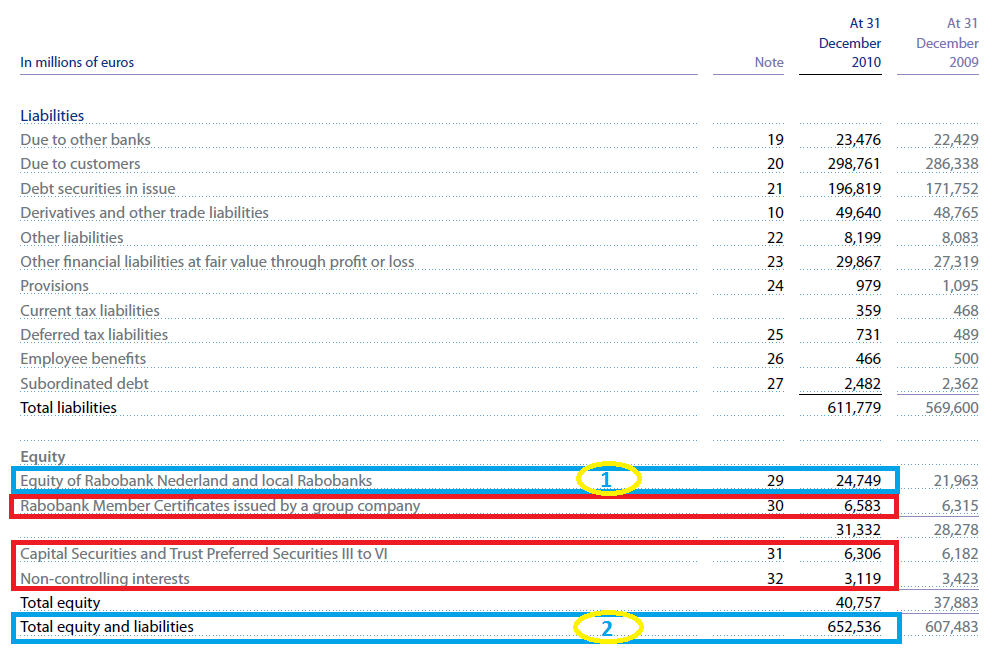Image resolution: width=998 pixels, height=656 pixels.
Task: Select the Non-controlling interests value 3,119
Action: point(862,579)
